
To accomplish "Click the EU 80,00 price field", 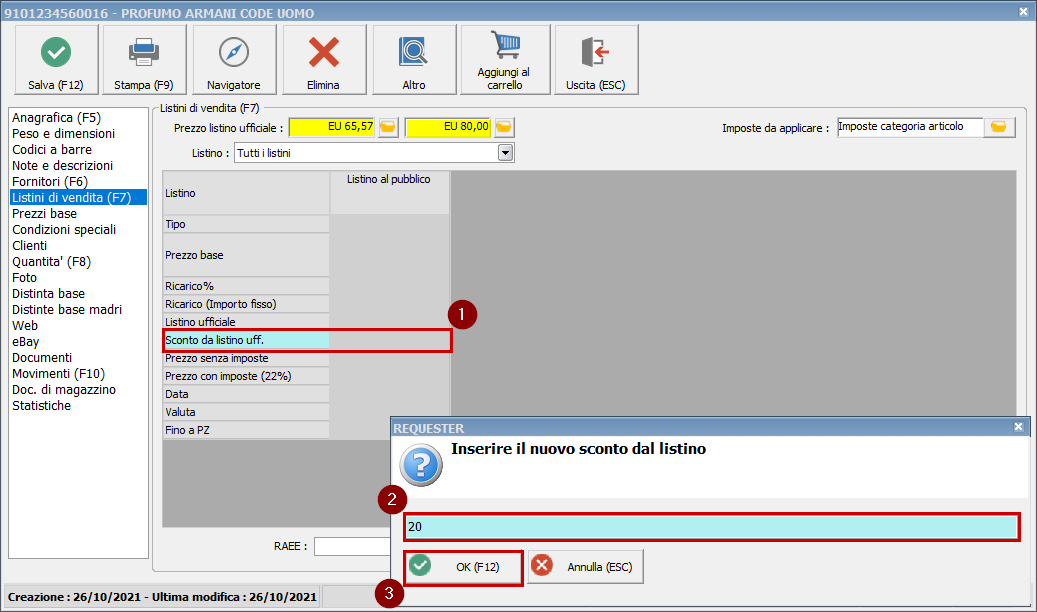I will 448,127.
